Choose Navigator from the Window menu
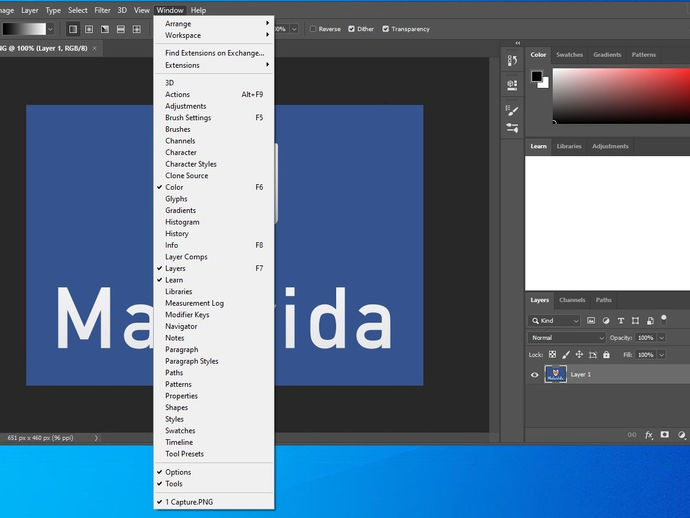 point(214,326)
